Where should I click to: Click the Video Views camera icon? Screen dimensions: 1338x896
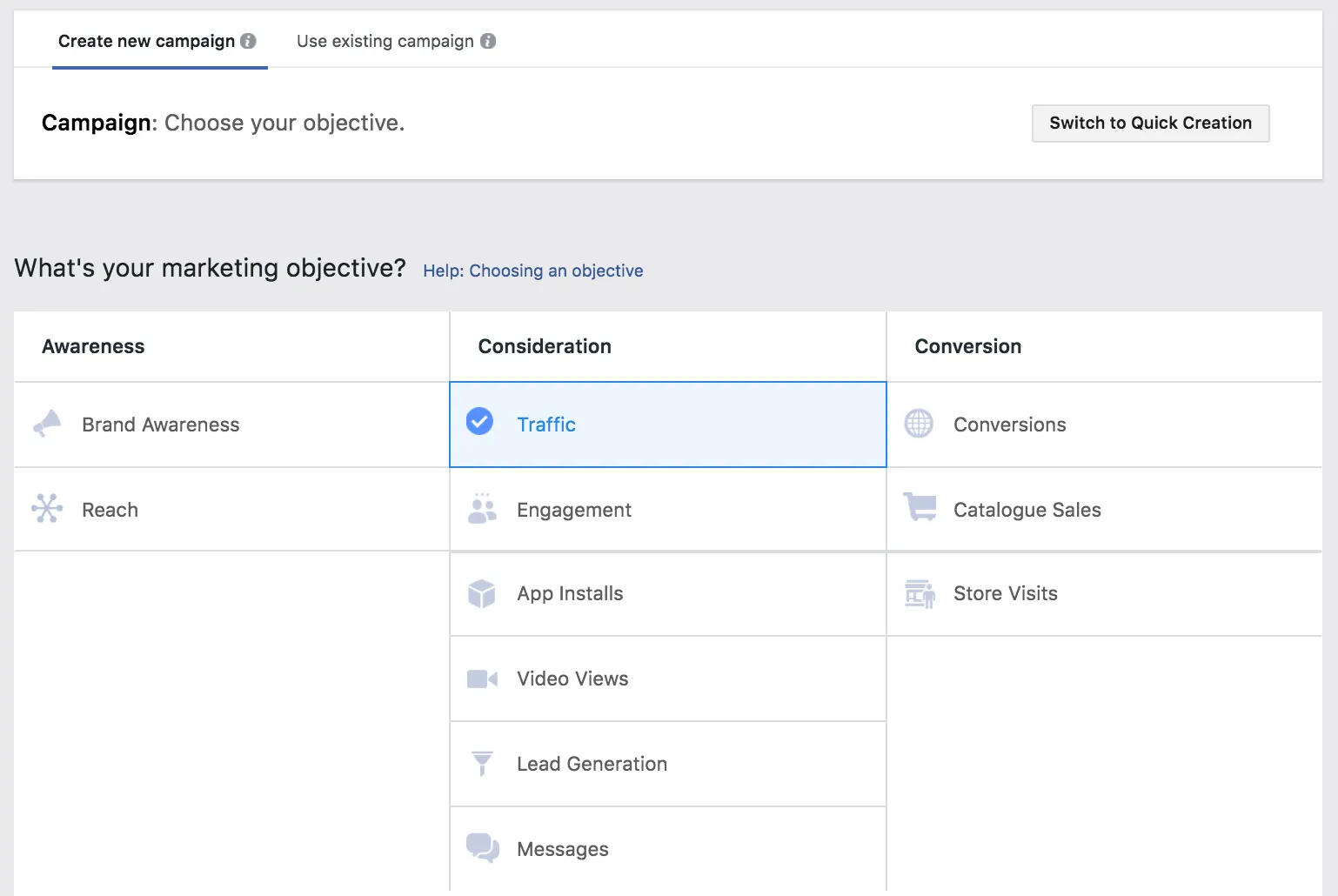(x=482, y=679)
